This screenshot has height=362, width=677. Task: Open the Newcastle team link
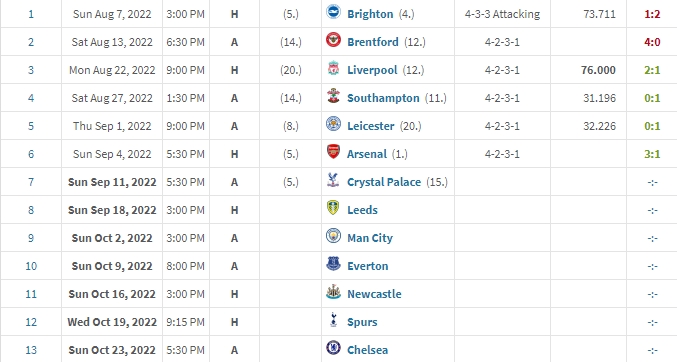tap(374, 294)
